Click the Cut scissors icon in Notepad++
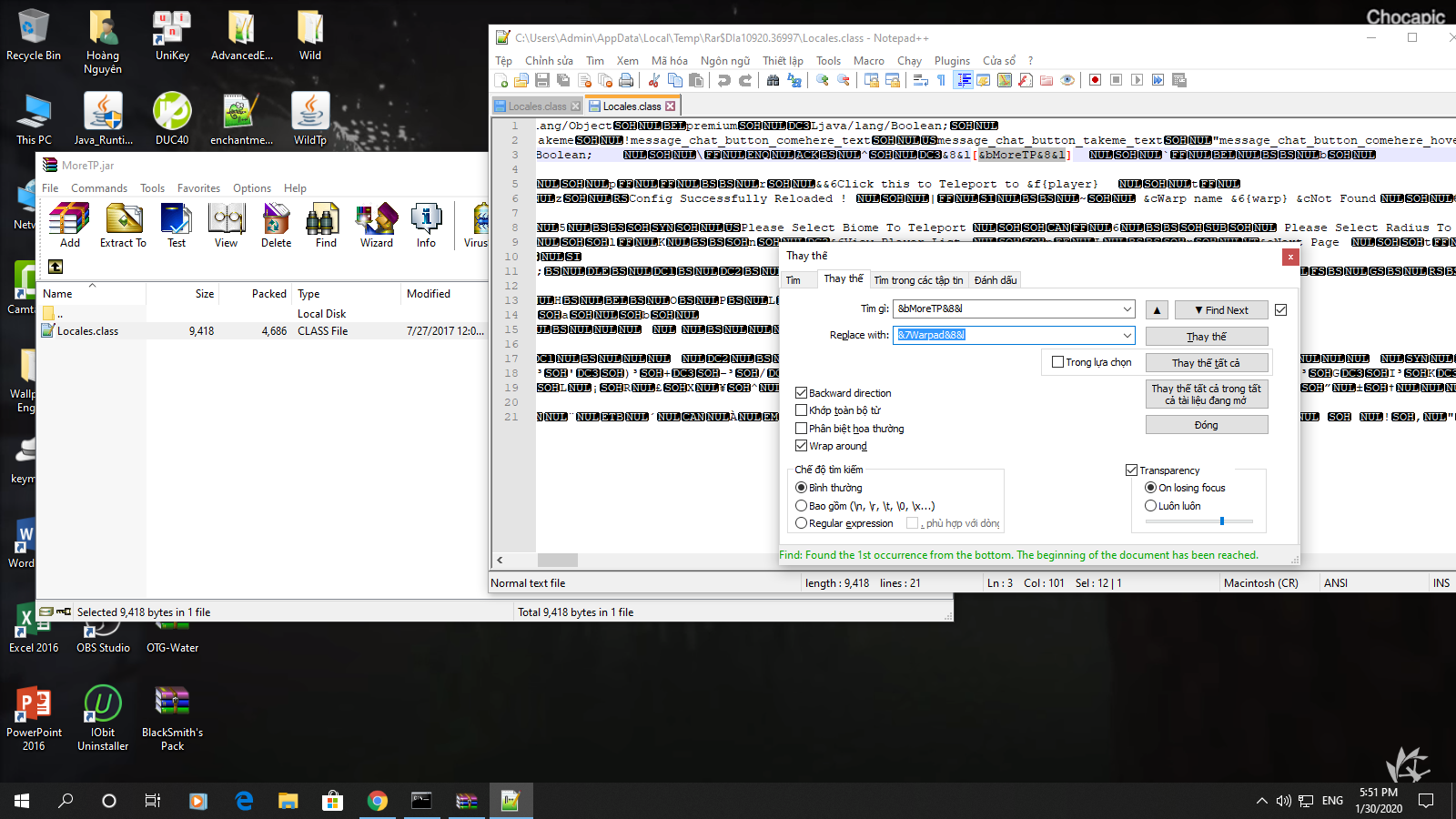 click(653, 80)
